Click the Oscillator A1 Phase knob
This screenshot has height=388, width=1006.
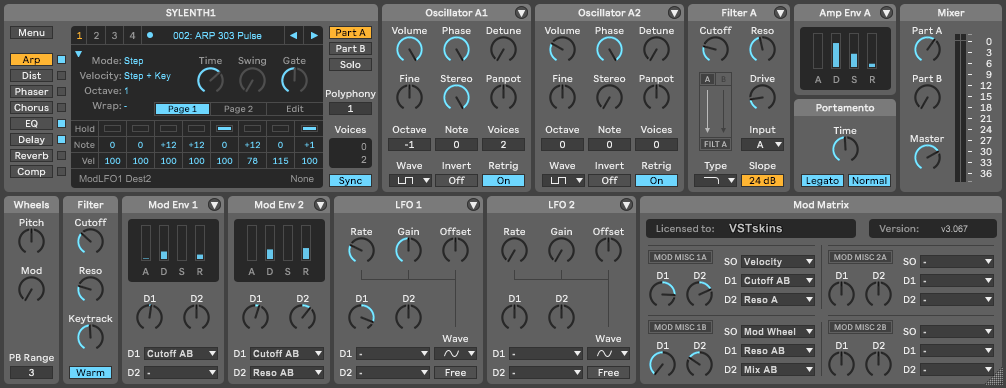tap(456, 49)
